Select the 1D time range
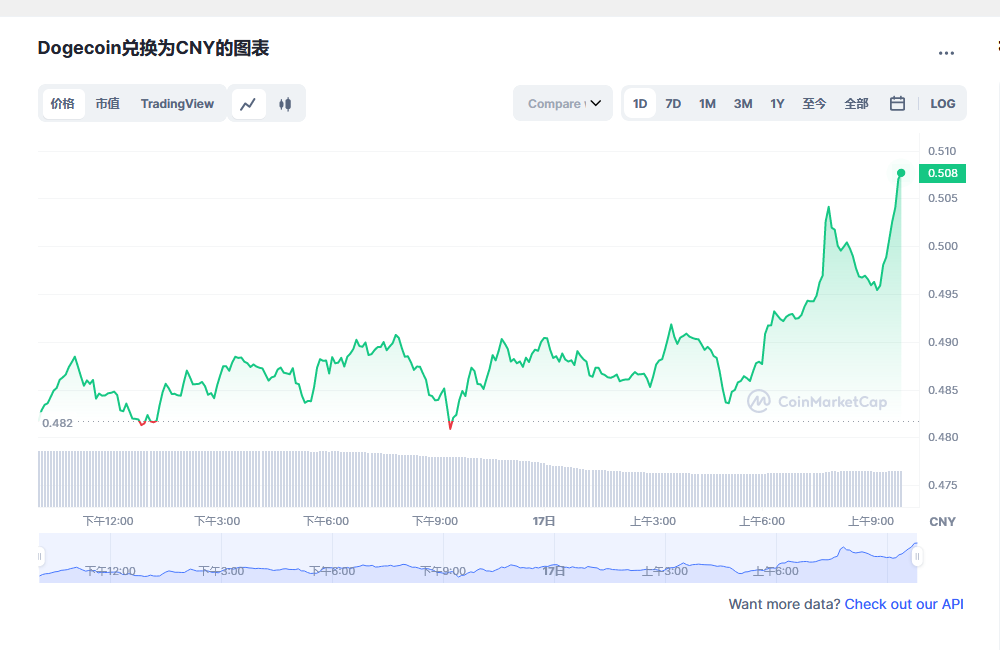 640,104
